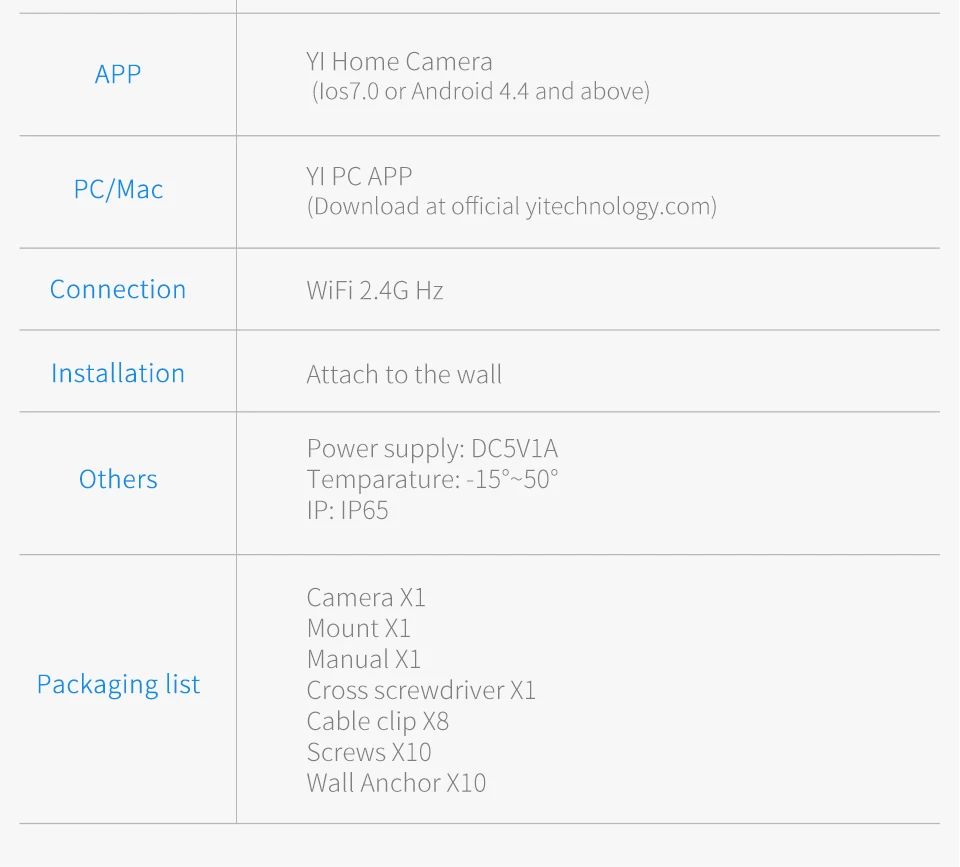
Task: Click the Camera X1 item
Action: tap(366, 598)
